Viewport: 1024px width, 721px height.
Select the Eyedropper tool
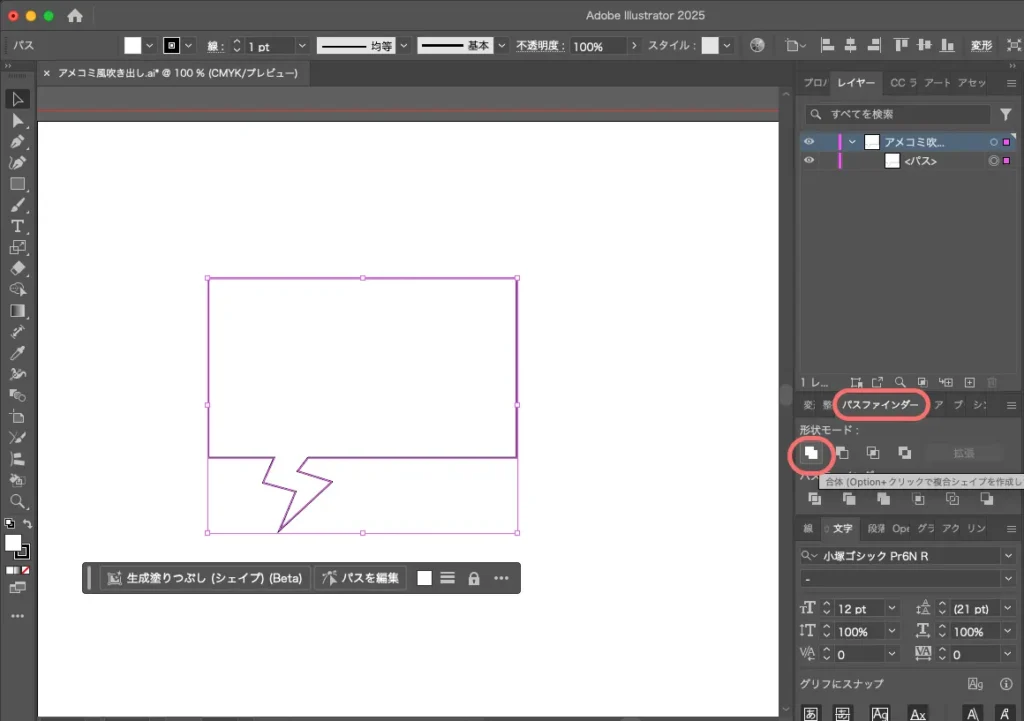(x=17, y=353)
